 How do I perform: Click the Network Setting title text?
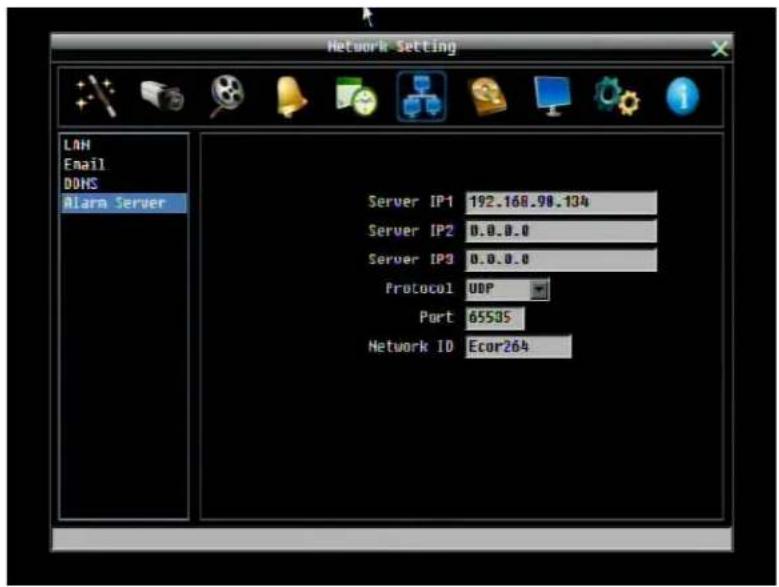click(391, 47)
